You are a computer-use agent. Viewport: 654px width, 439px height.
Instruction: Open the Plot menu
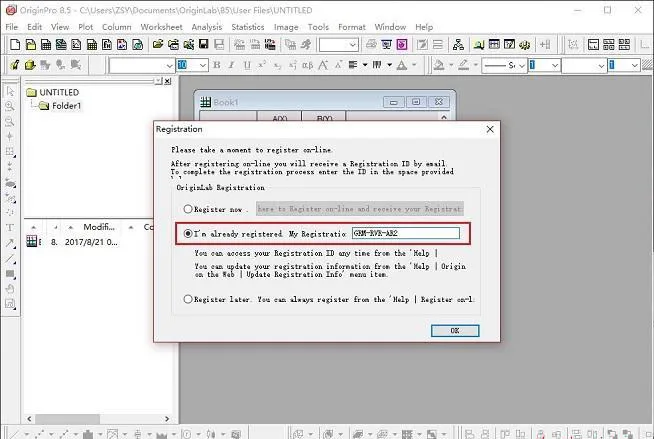(86, 27)
